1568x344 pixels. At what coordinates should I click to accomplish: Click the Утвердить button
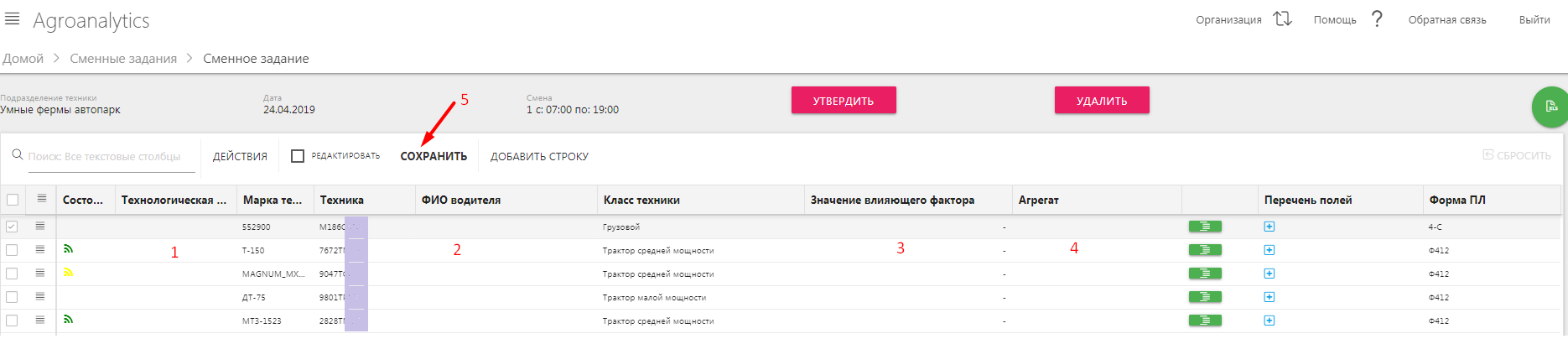844,101
